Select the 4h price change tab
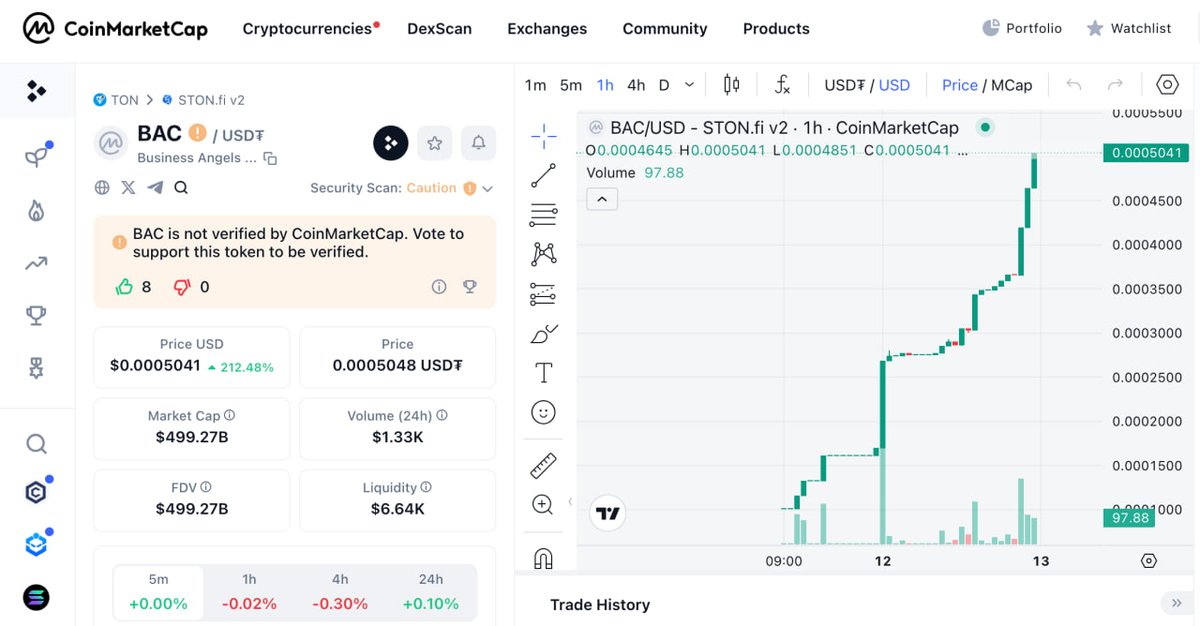This screenshot has width=1200, height=626. (x=340, y=592)
